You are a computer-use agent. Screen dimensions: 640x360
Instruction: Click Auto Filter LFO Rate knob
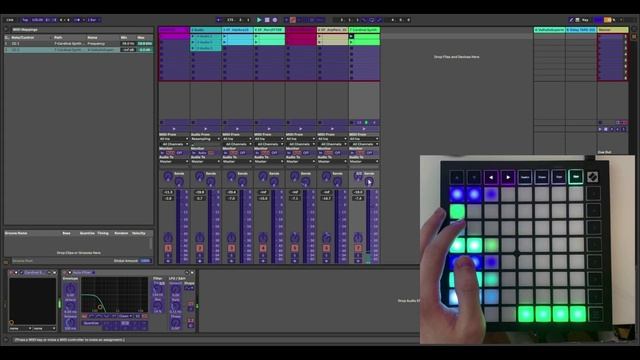click(176, 306)
